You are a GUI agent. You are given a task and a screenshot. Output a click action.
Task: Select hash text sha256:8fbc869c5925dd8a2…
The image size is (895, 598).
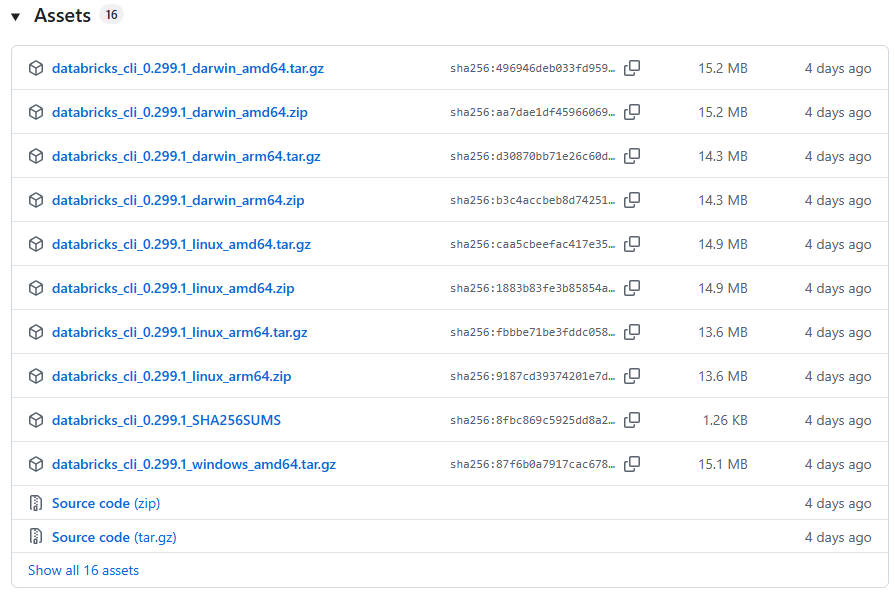(x=533, y=421)
